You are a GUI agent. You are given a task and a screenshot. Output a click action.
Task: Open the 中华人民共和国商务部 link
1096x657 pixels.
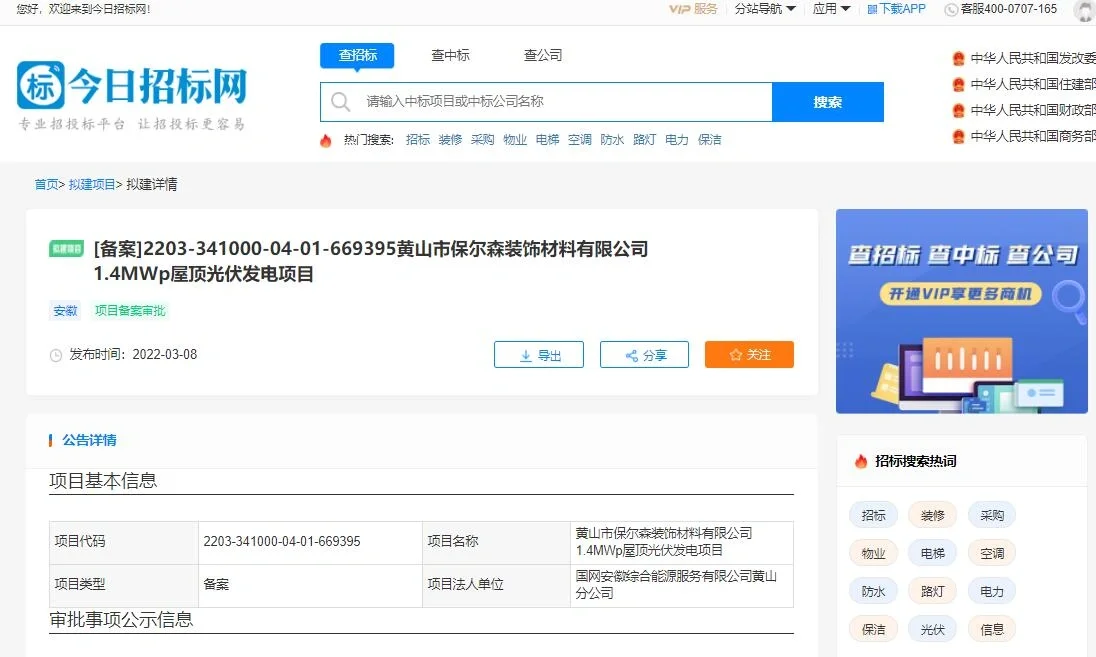click(1033, 136)
